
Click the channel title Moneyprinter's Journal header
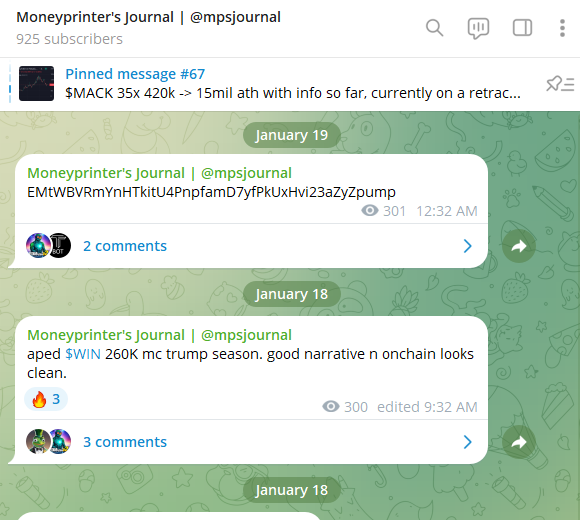click(x=148, y=17)
